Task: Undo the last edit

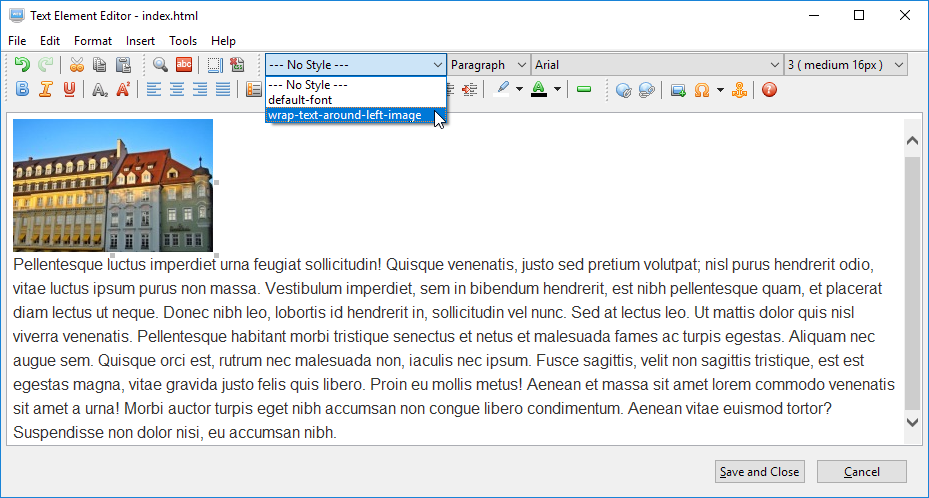Action: point(22,65)
